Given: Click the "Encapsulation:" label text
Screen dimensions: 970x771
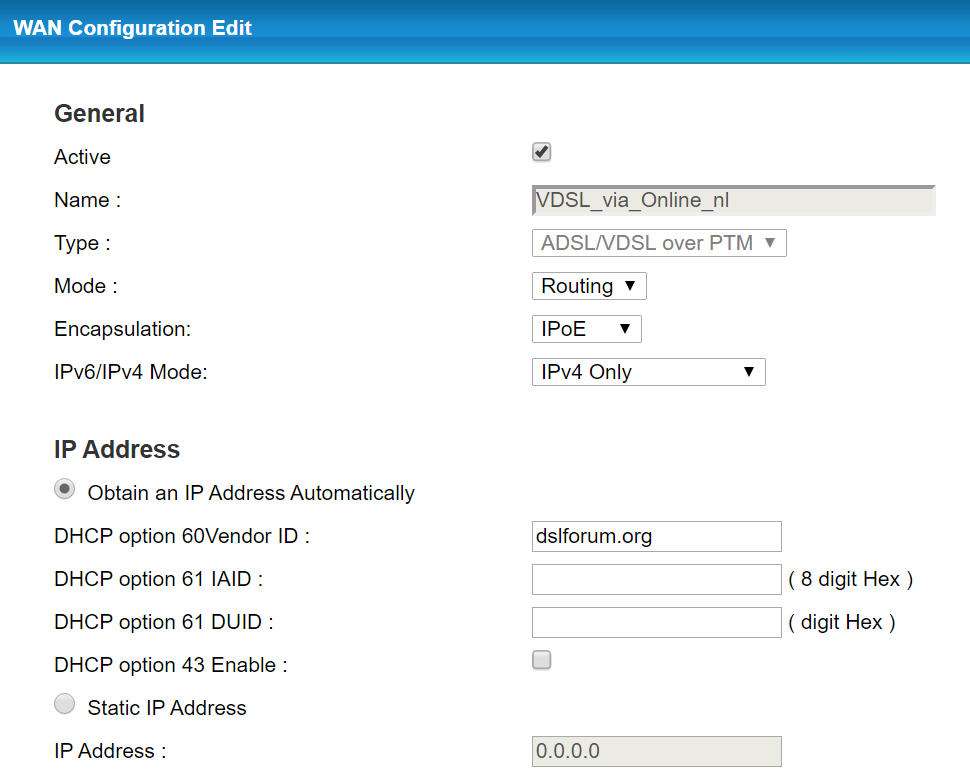Looking at the screenshot, I should point(122,329).
